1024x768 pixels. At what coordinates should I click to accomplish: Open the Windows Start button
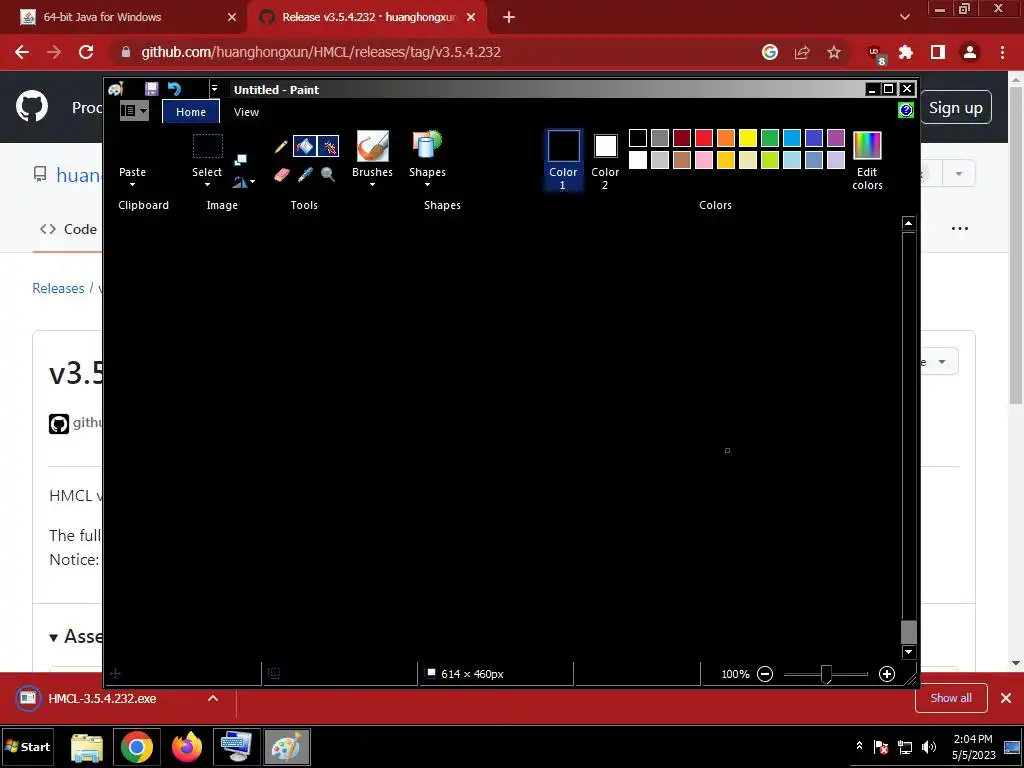coord(27,747)
